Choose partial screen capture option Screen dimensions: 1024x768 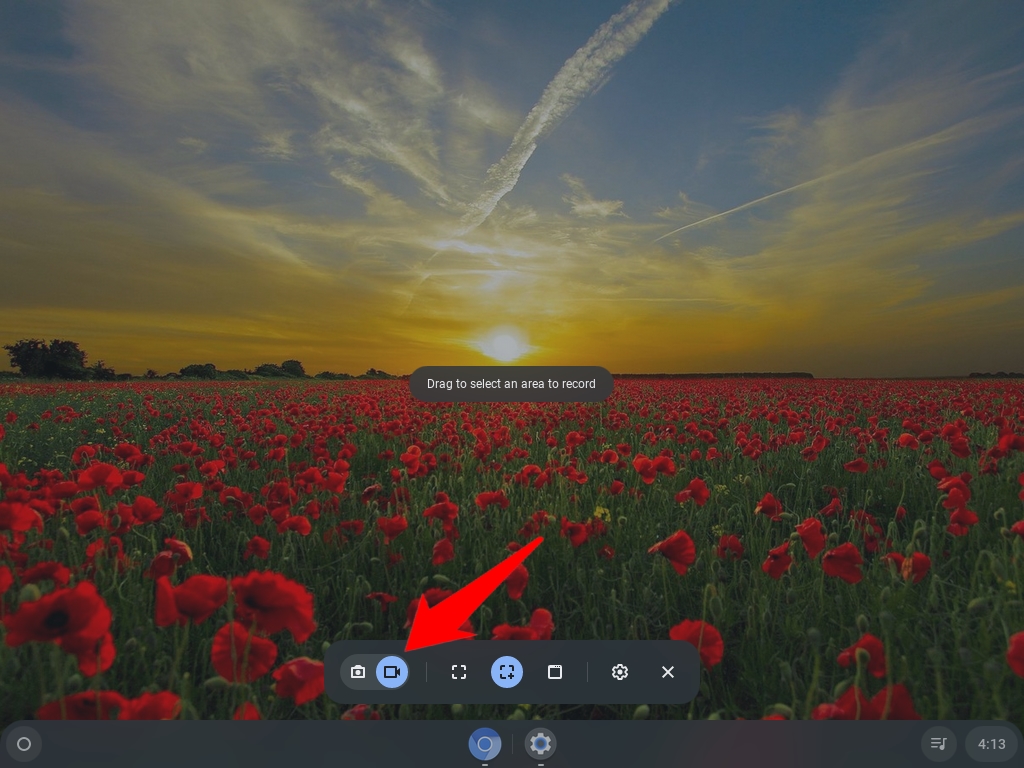[507, 672]
